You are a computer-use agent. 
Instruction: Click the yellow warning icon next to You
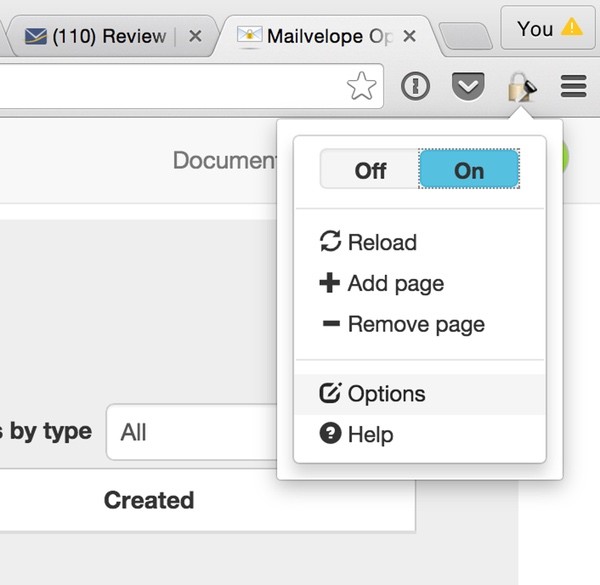(x=571, y=28)
